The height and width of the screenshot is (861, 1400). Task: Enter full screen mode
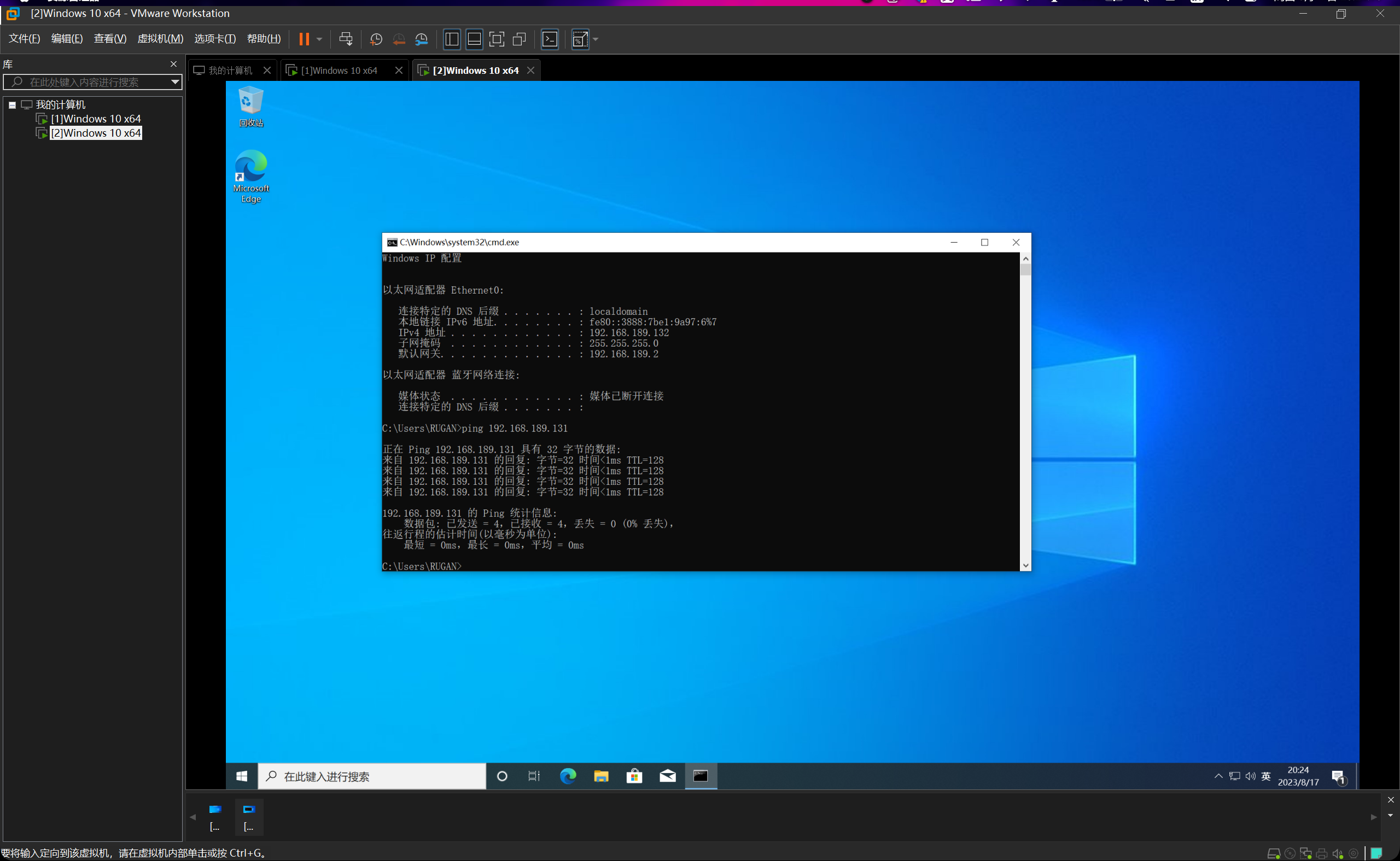coord(497,39)
